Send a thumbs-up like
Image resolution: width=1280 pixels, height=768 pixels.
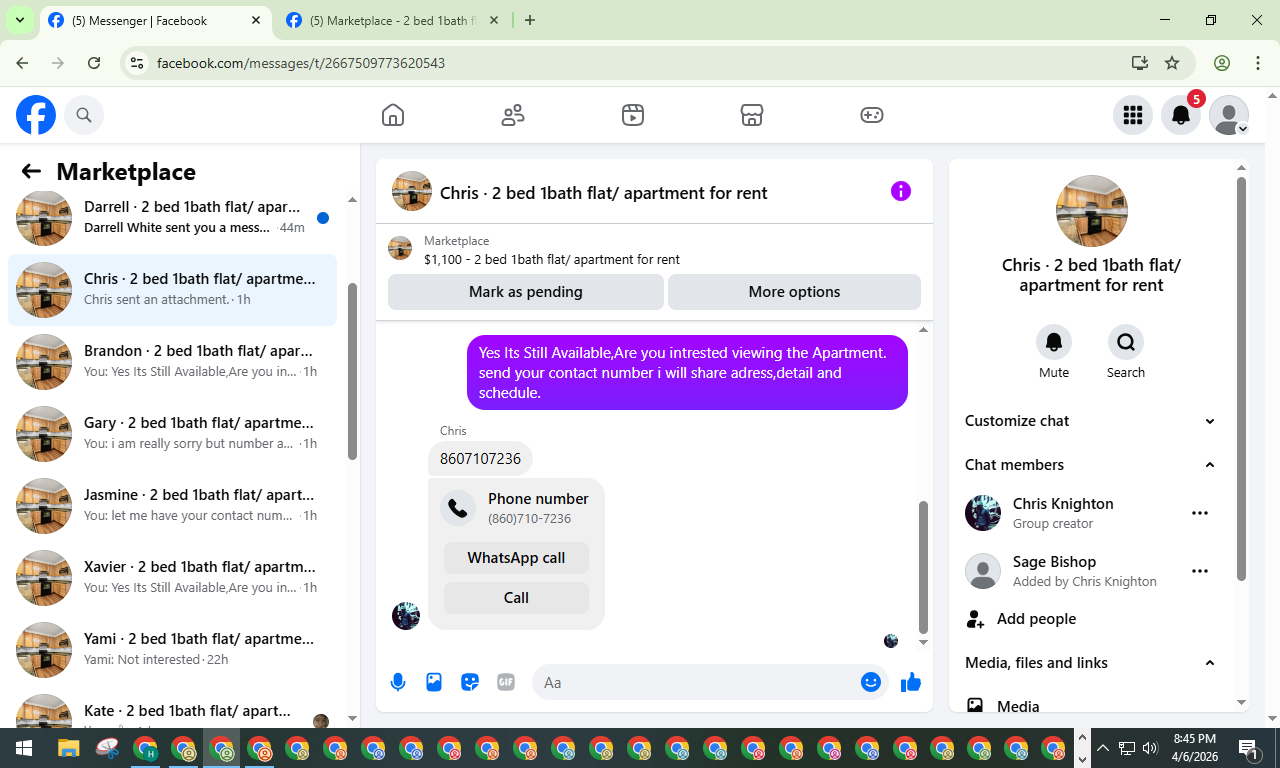(x=911, y=682)
